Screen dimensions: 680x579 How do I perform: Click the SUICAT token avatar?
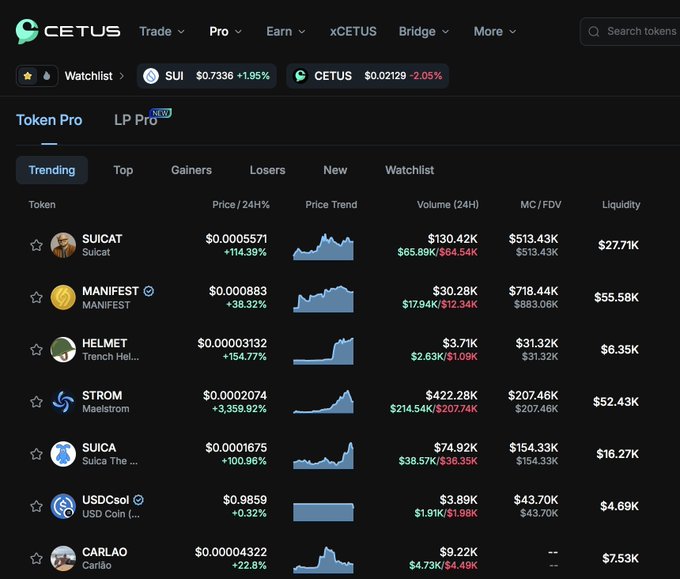pos(63,245)
